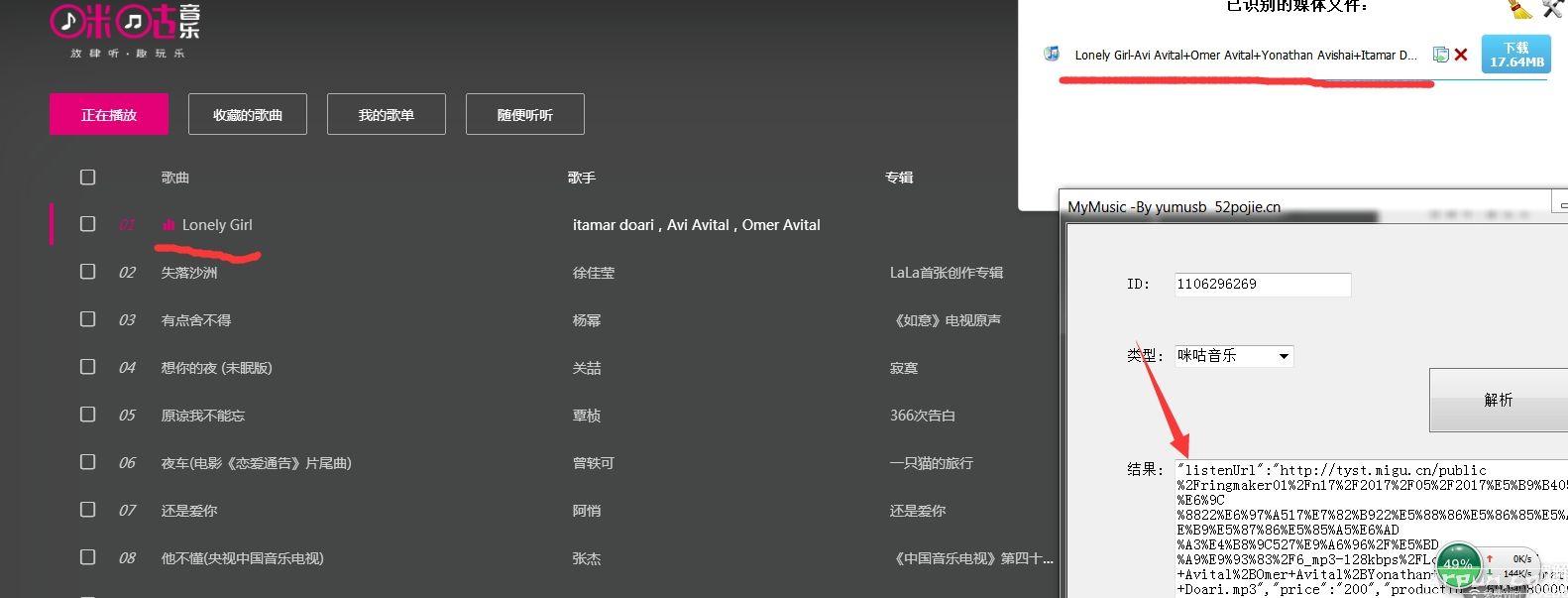Switch to 收藏的歌曲 tab
This screenshot has width=1568, height=598.
(248, 114)
